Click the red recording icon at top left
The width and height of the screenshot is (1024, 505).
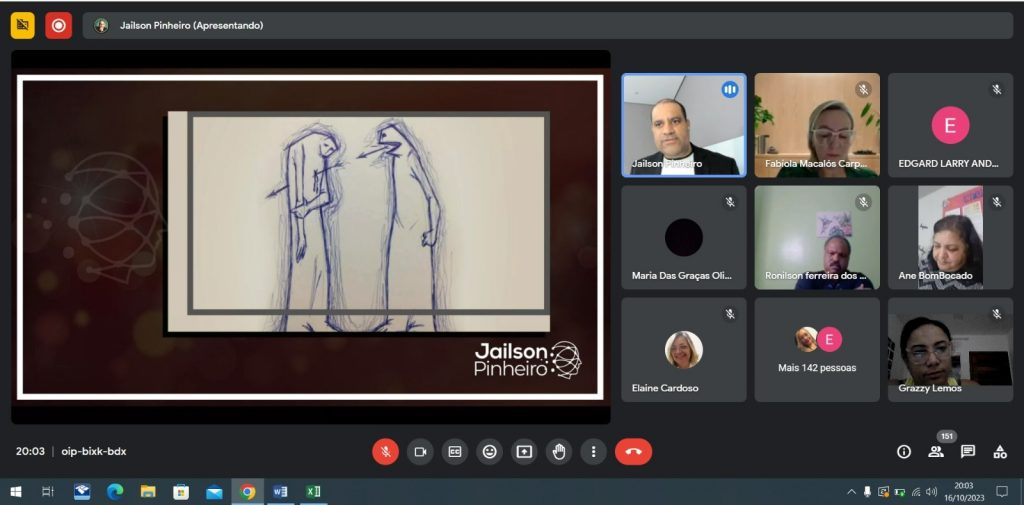click(58, 25)
